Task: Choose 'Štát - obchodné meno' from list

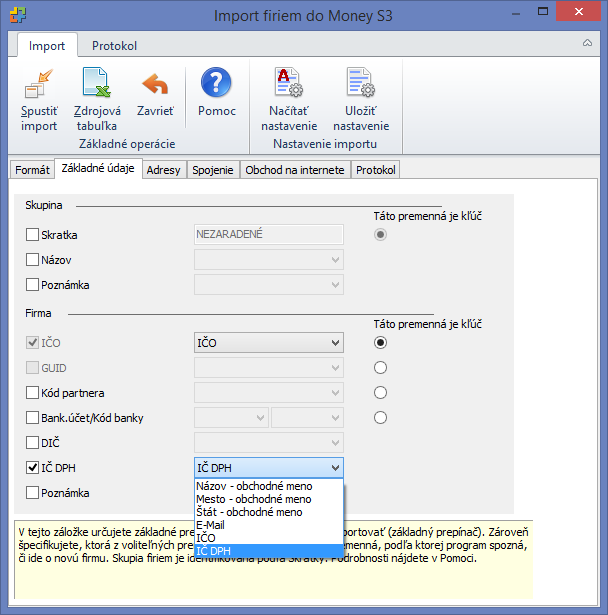Action: pyautogui.click(x=269, y=512)
